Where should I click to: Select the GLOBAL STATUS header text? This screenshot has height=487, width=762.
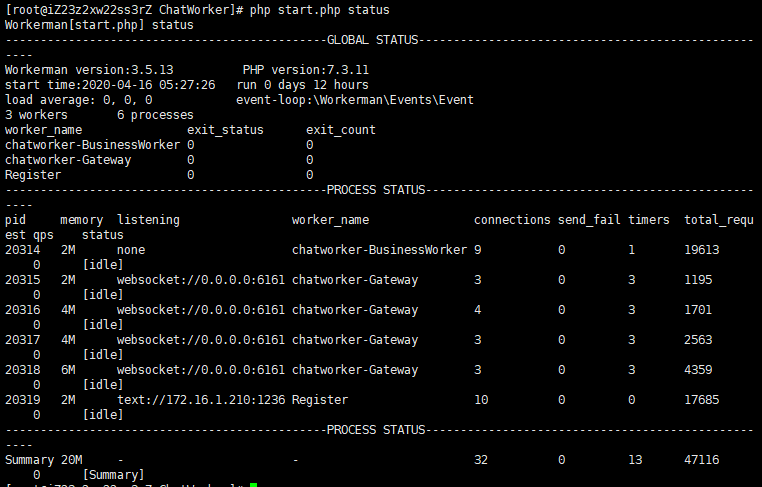coord(372,40)
